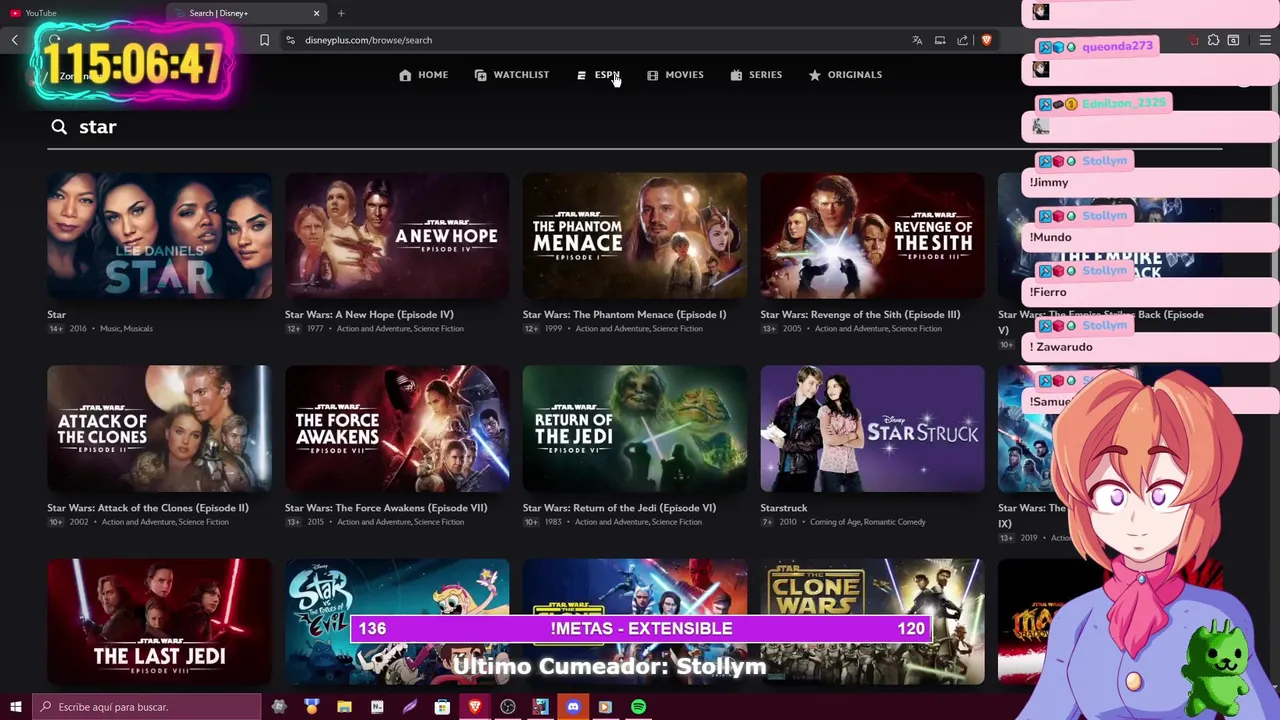
Task: Open Star vs. the Forces of Evil poster
Action: click(x=397, y=622)
